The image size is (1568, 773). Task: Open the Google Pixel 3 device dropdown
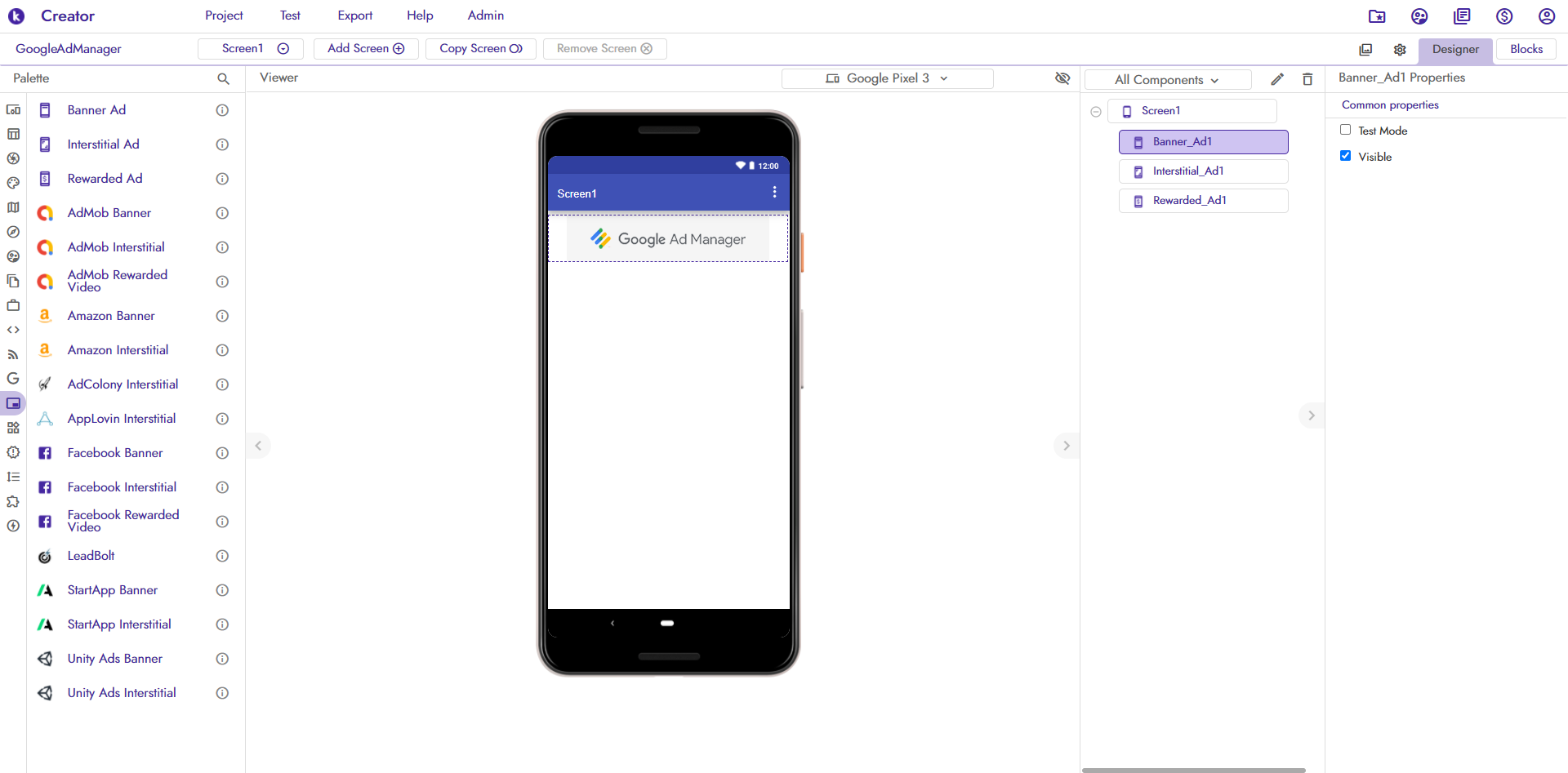(888, 78)
